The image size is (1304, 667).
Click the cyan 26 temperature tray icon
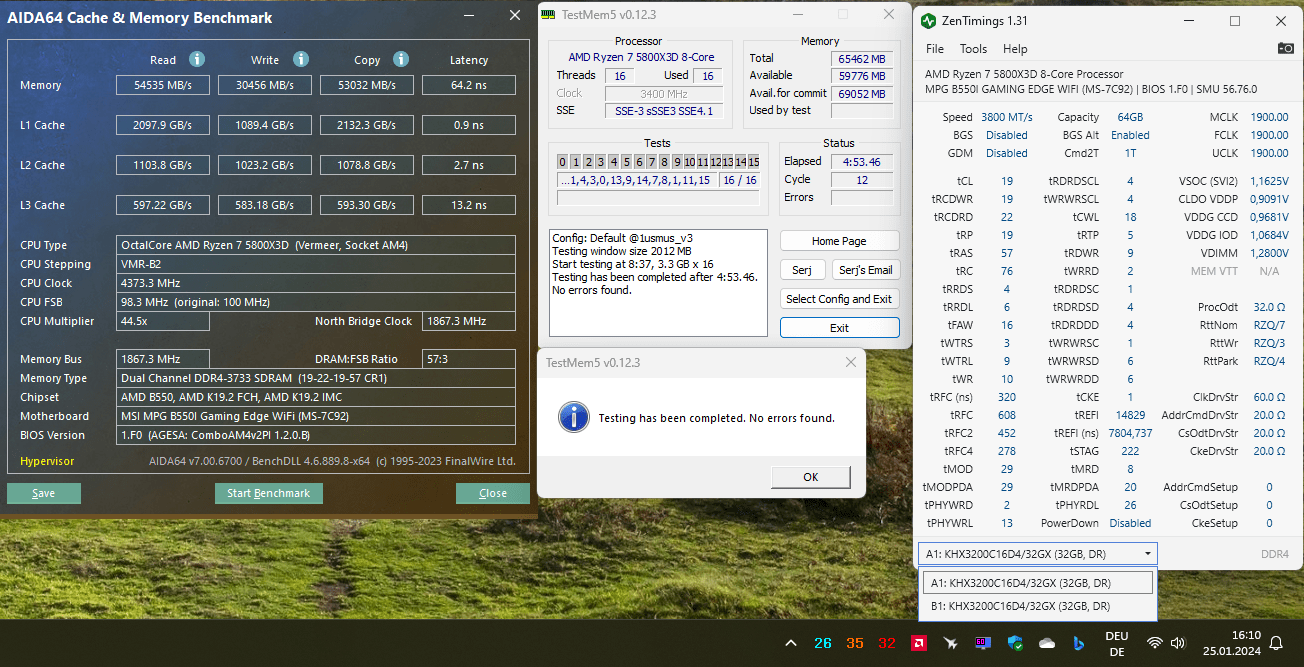click(x=823, y=643)
